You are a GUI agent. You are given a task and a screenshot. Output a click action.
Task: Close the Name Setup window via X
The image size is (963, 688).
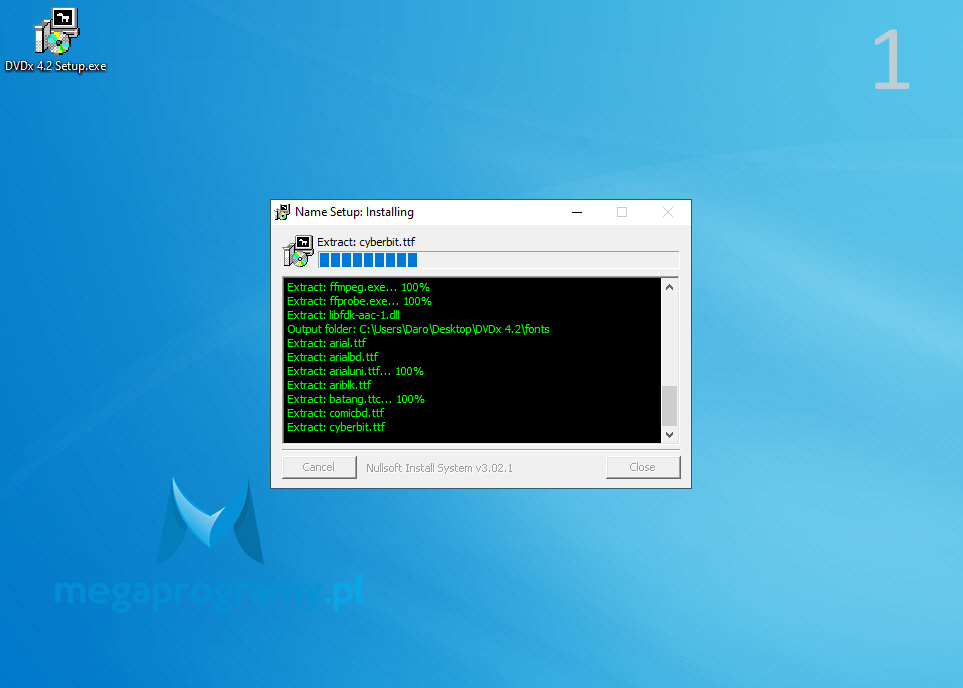pyautogui.click(x=668, y=212)
